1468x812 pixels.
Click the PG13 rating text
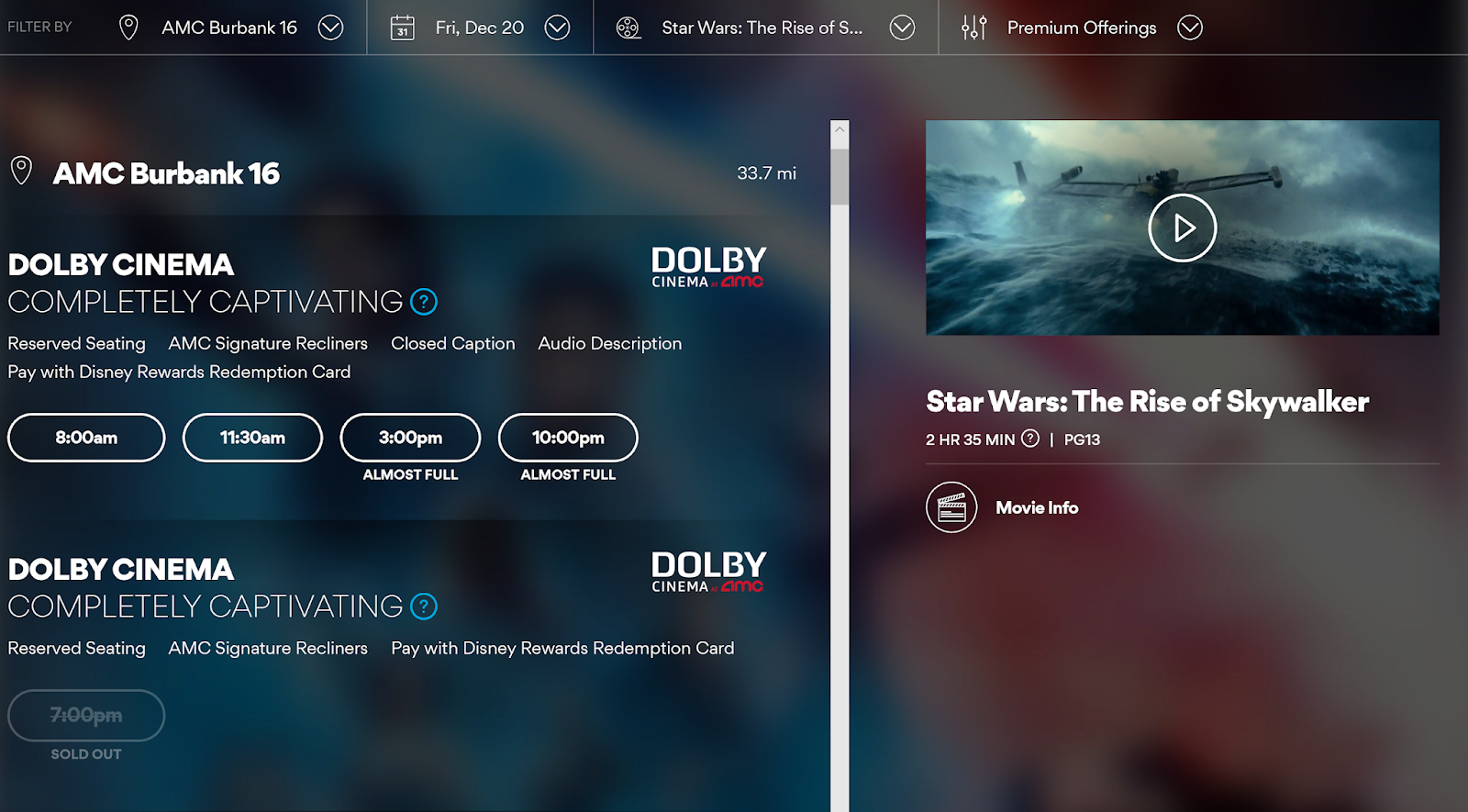(1082, 439)
